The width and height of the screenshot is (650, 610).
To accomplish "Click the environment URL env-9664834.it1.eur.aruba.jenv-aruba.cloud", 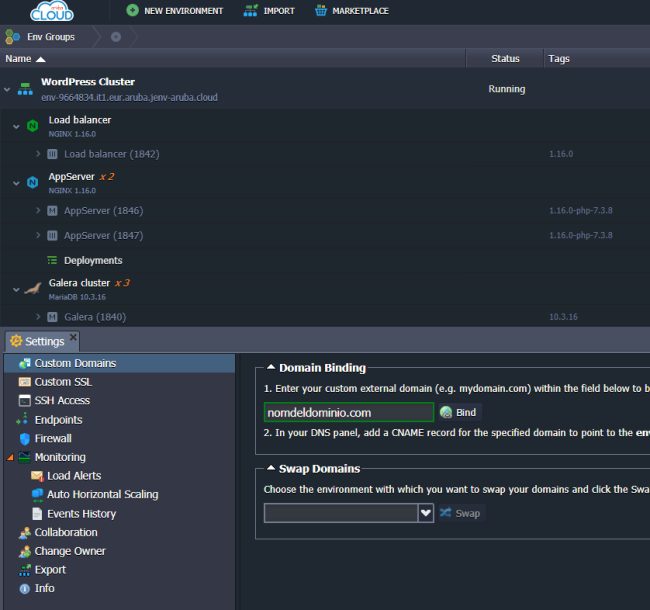I will pos(129,97).
